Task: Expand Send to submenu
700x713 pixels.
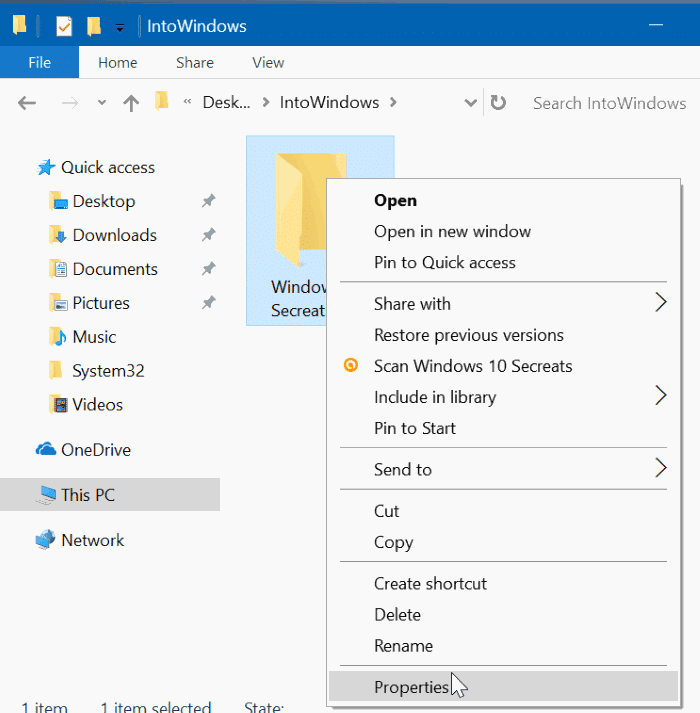Action: (x=504, y=469)
